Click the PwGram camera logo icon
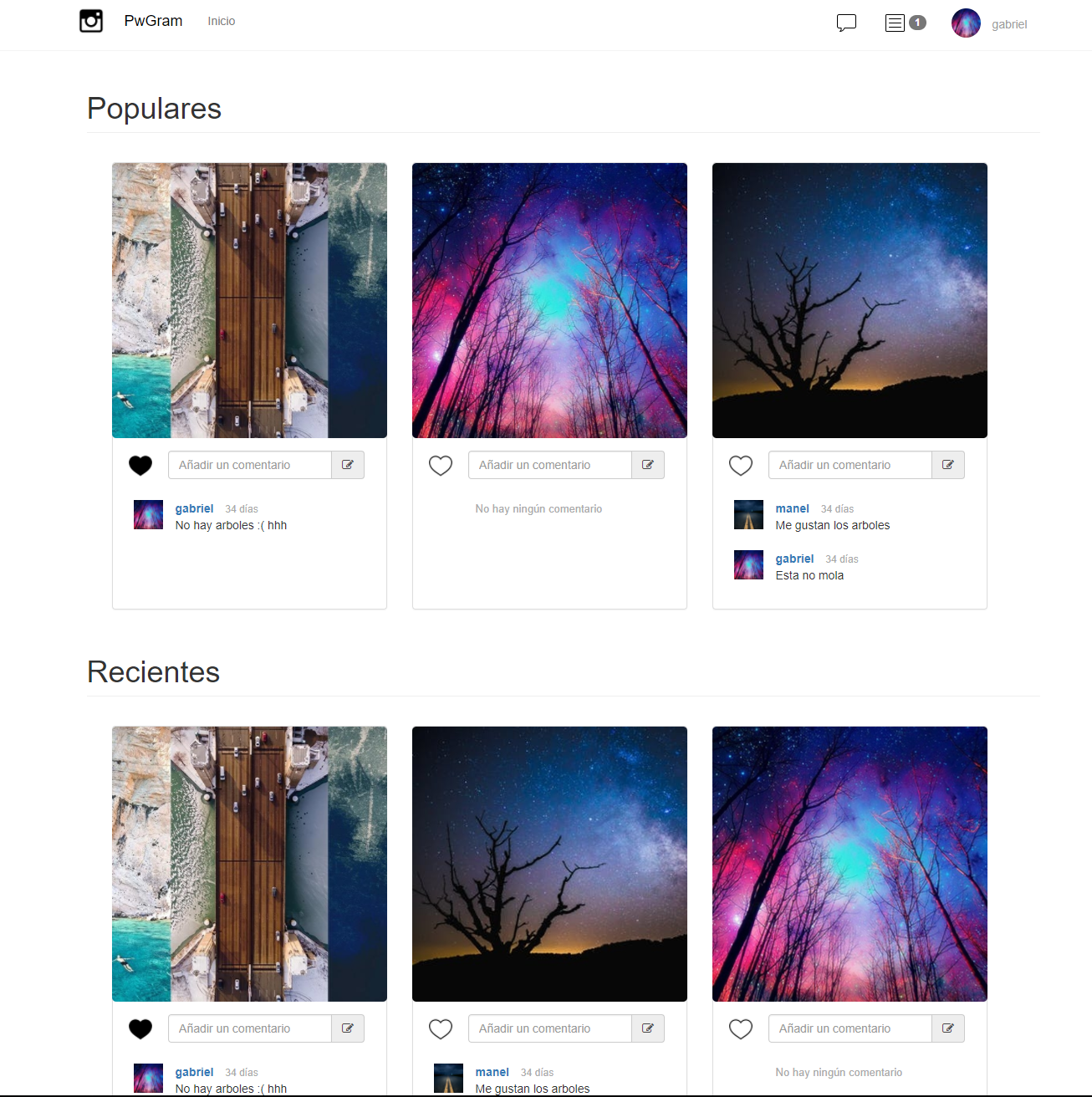Viewport: 1092px width, 1097px height. [x=91, y=21]
